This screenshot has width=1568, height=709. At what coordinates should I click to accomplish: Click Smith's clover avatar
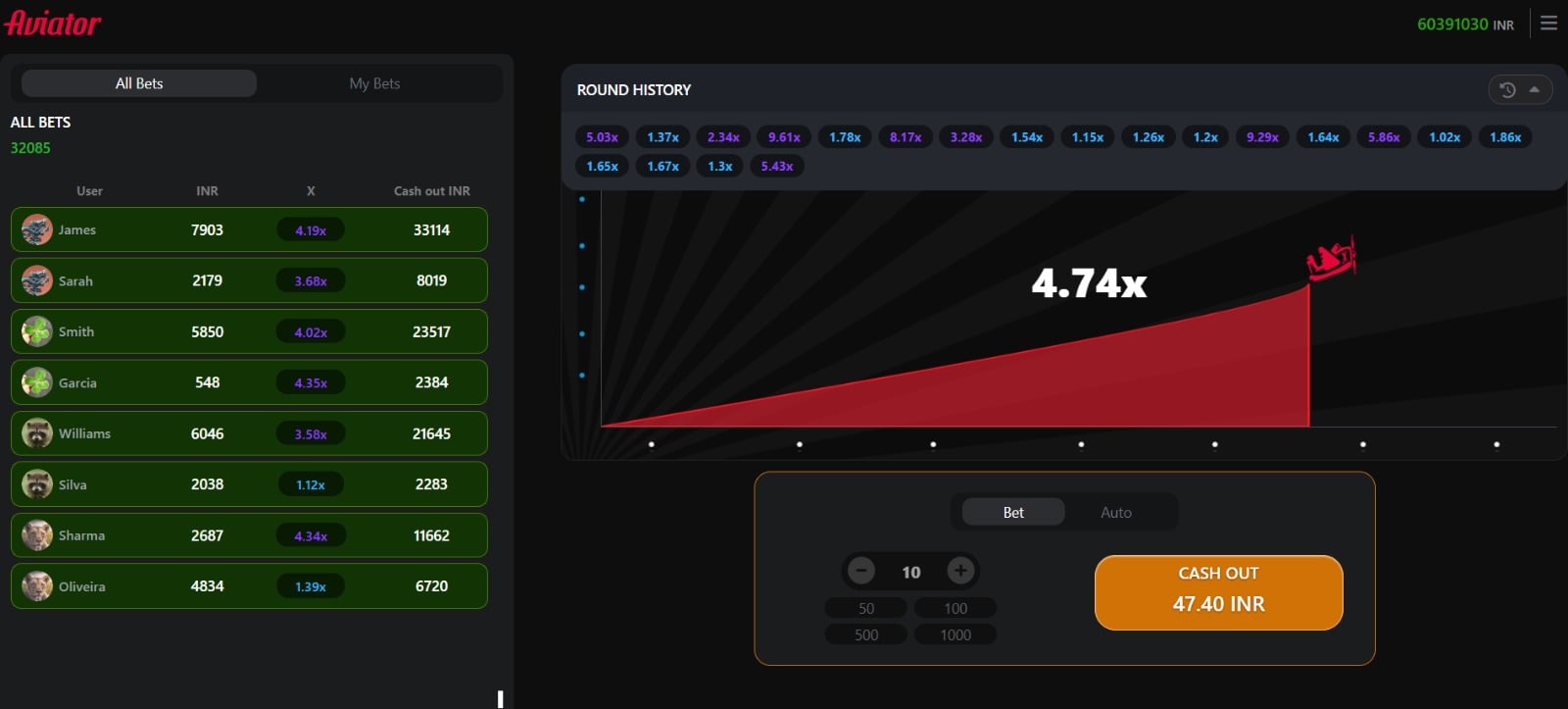(37, 331)
